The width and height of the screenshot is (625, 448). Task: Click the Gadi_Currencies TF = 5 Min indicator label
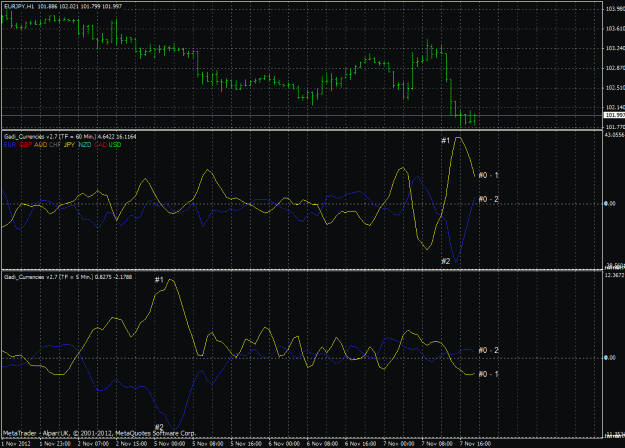point(68,277)
